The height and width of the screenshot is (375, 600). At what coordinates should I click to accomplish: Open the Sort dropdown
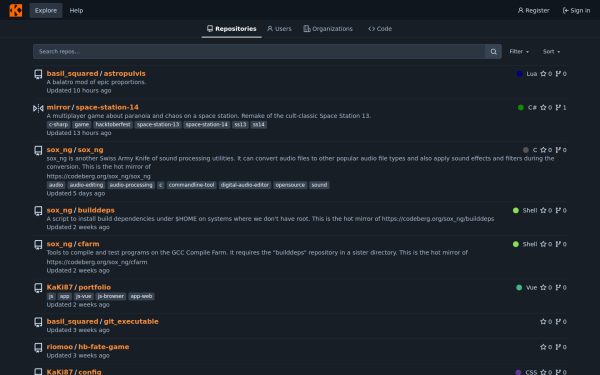551,52
